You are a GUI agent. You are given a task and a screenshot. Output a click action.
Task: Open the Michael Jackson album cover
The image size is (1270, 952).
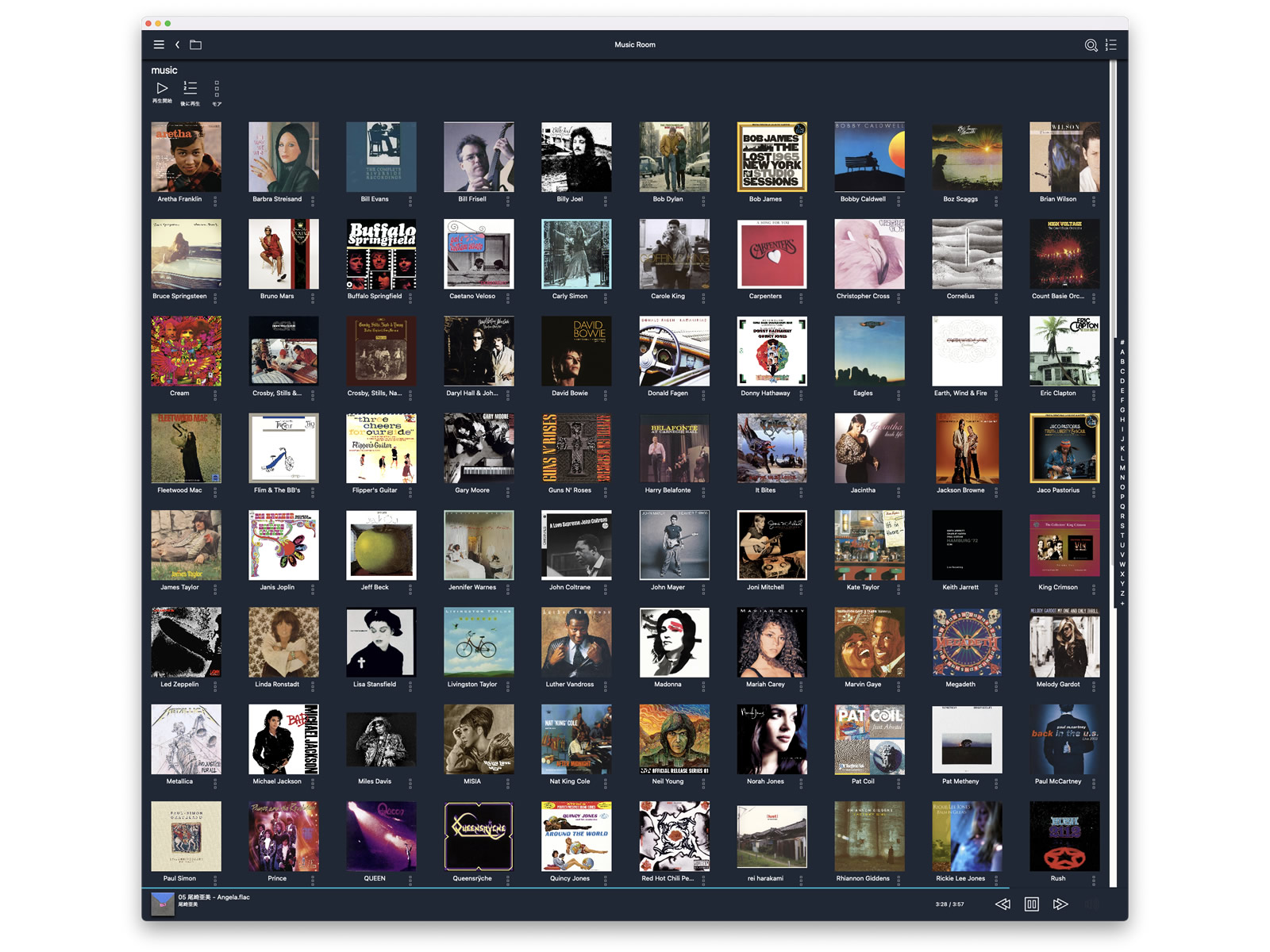pos(283,739)
